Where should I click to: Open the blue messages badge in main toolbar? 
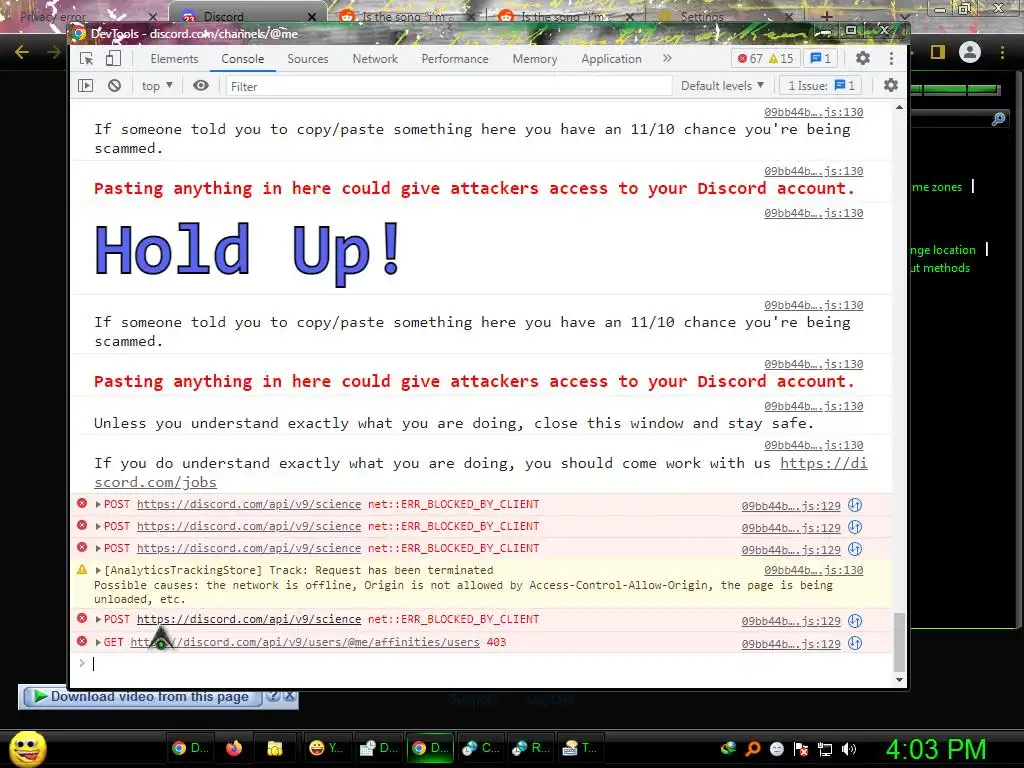(x=821, y=59)
